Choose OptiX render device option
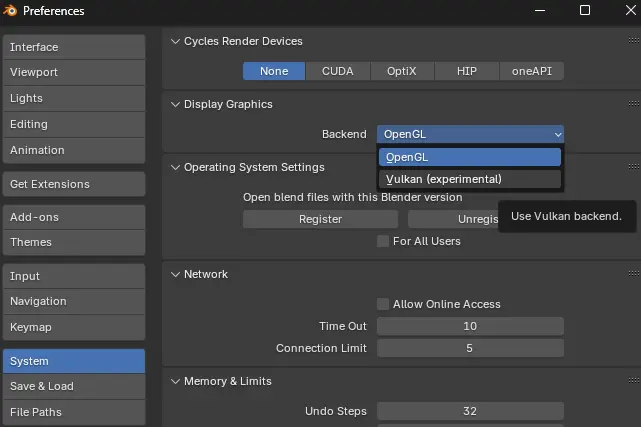641x427 pixels. coord(402,71)
